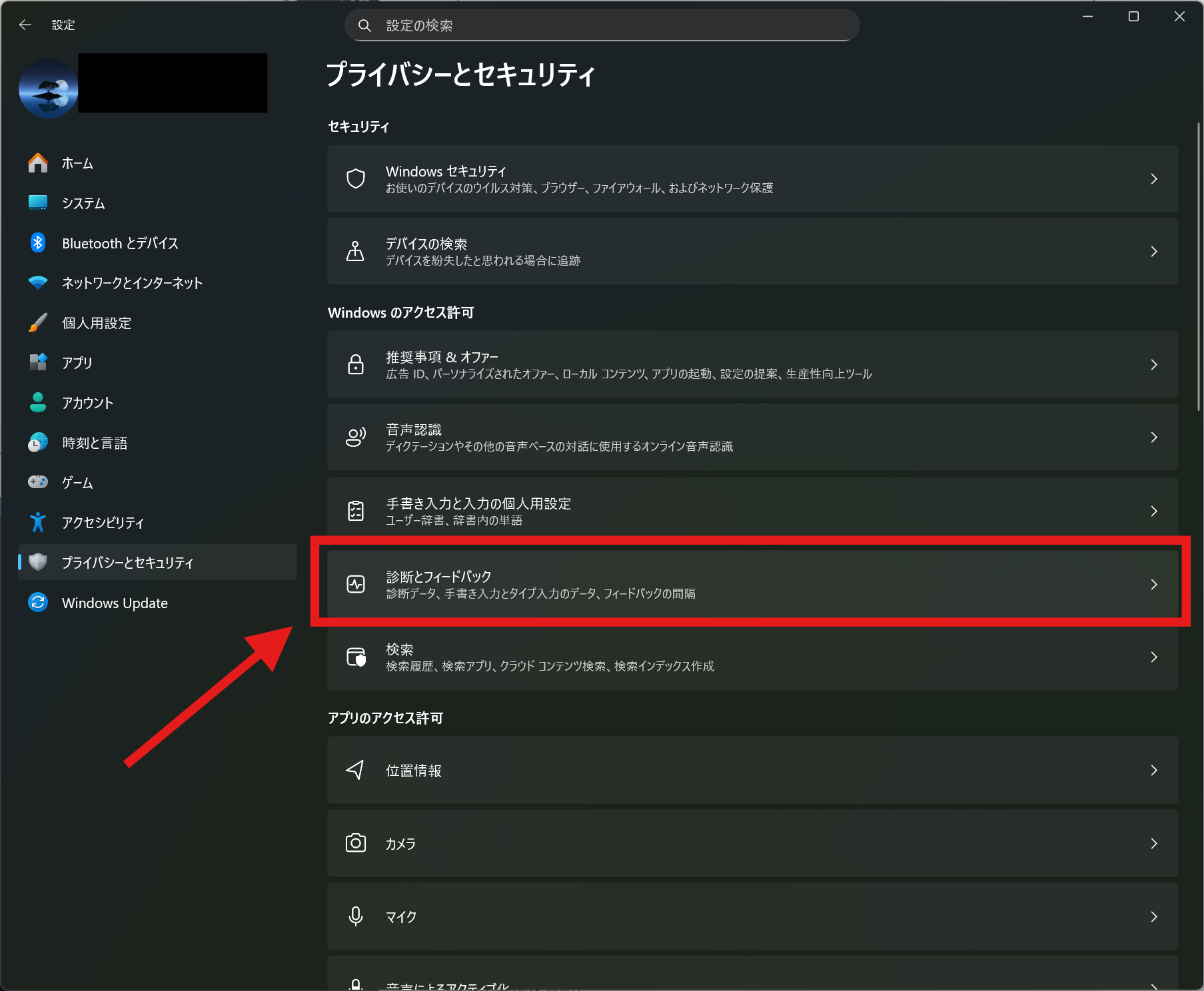The height and width of the screenshot is (991, 1204).
Task: Go to Bluetooth とデバイス settings
Action: click(x=157, y=243)
